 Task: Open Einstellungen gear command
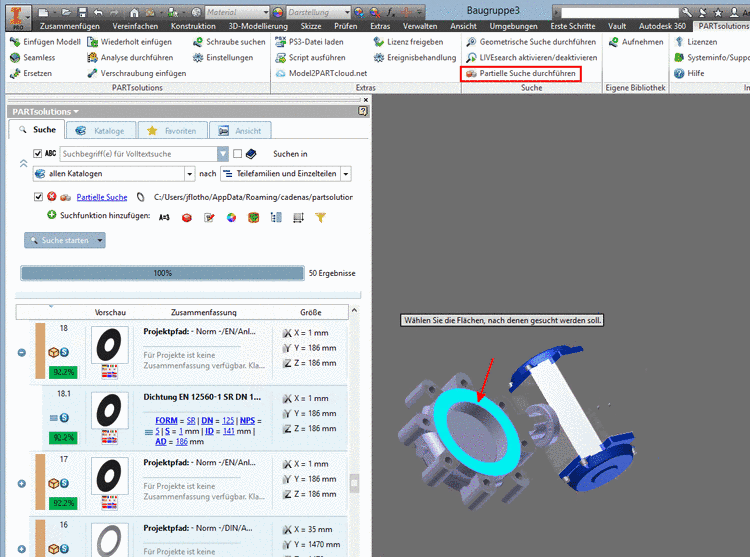223,57
